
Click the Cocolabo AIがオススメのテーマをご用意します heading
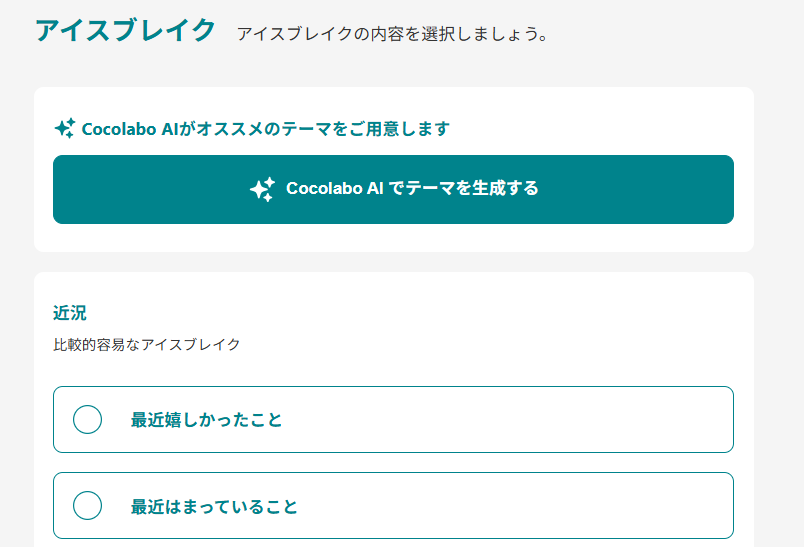(x=265, y=129)
